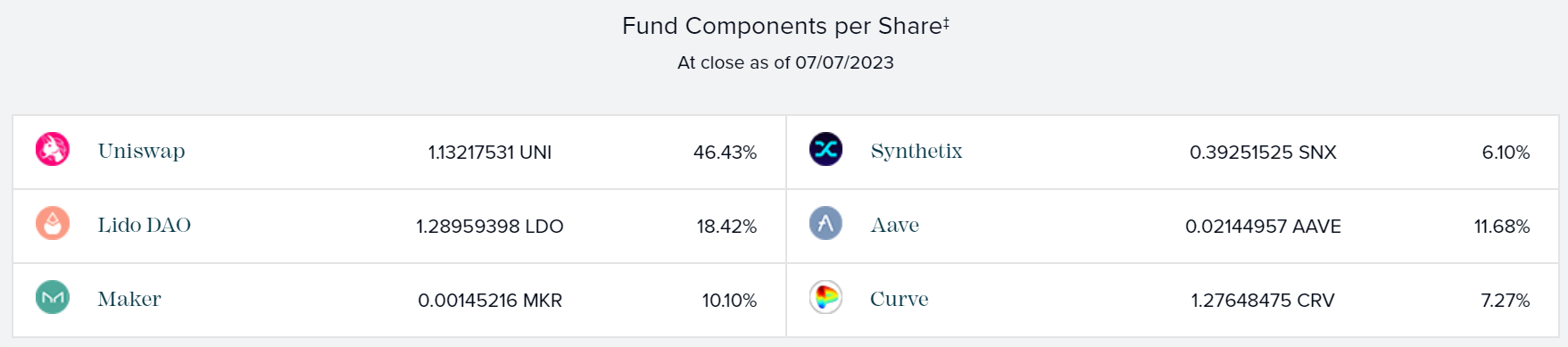Click the 46.43% Uniswap weighting

click(725, 153)
